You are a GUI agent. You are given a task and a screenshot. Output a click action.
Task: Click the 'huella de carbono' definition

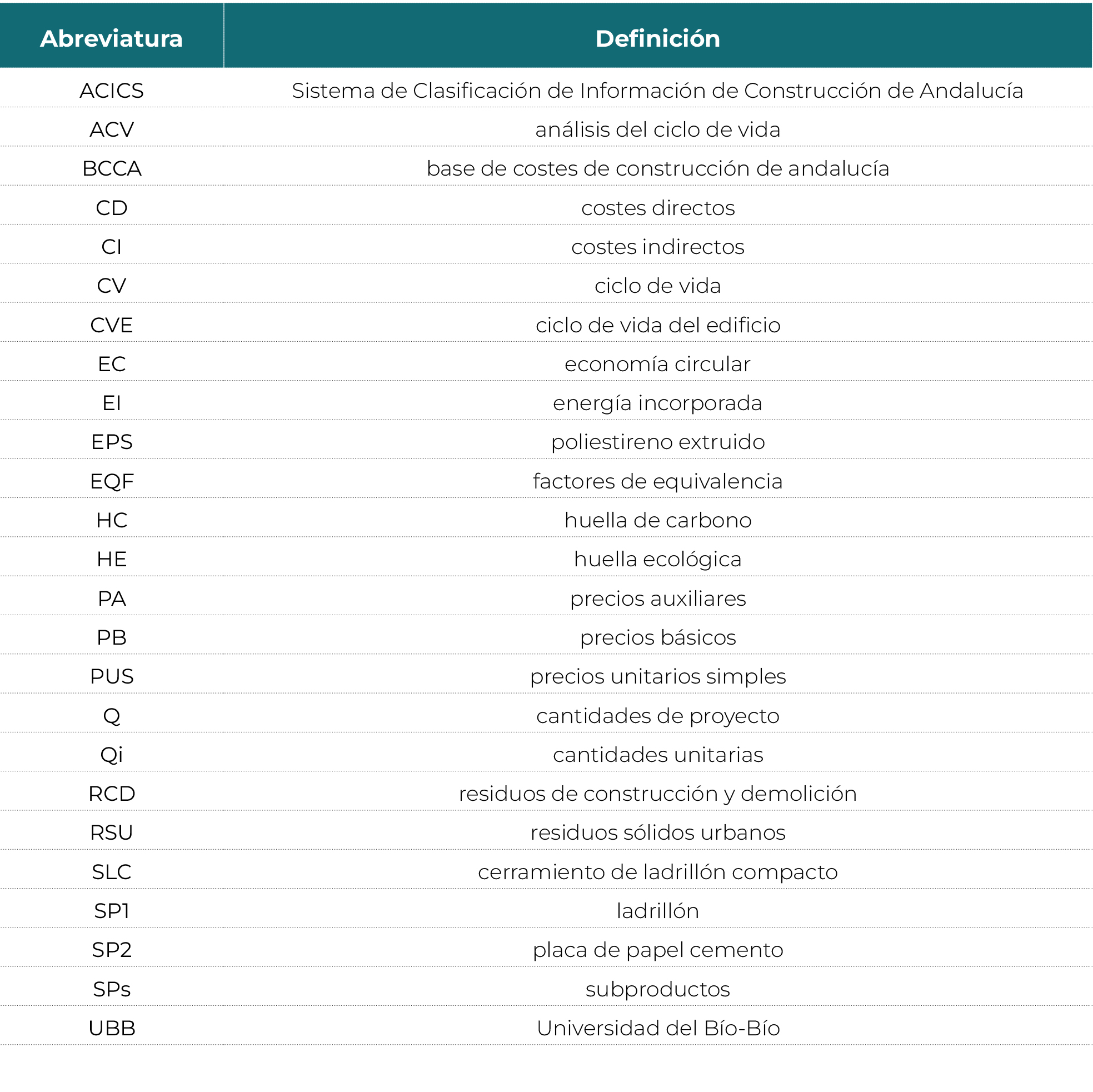click(x=657, y=520)
